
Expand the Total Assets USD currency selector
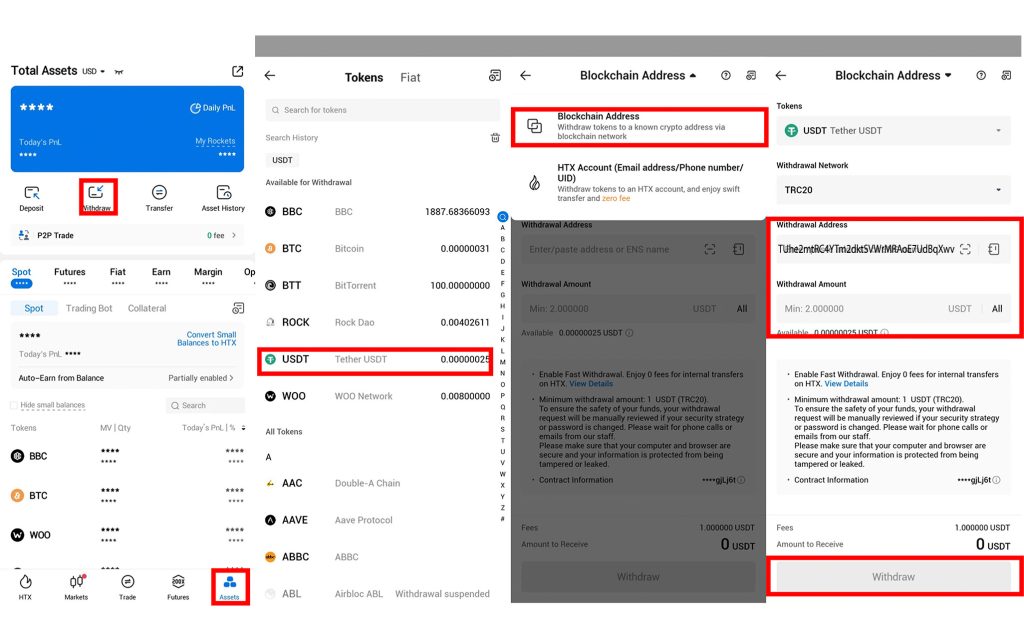click(x=94, y=72)
